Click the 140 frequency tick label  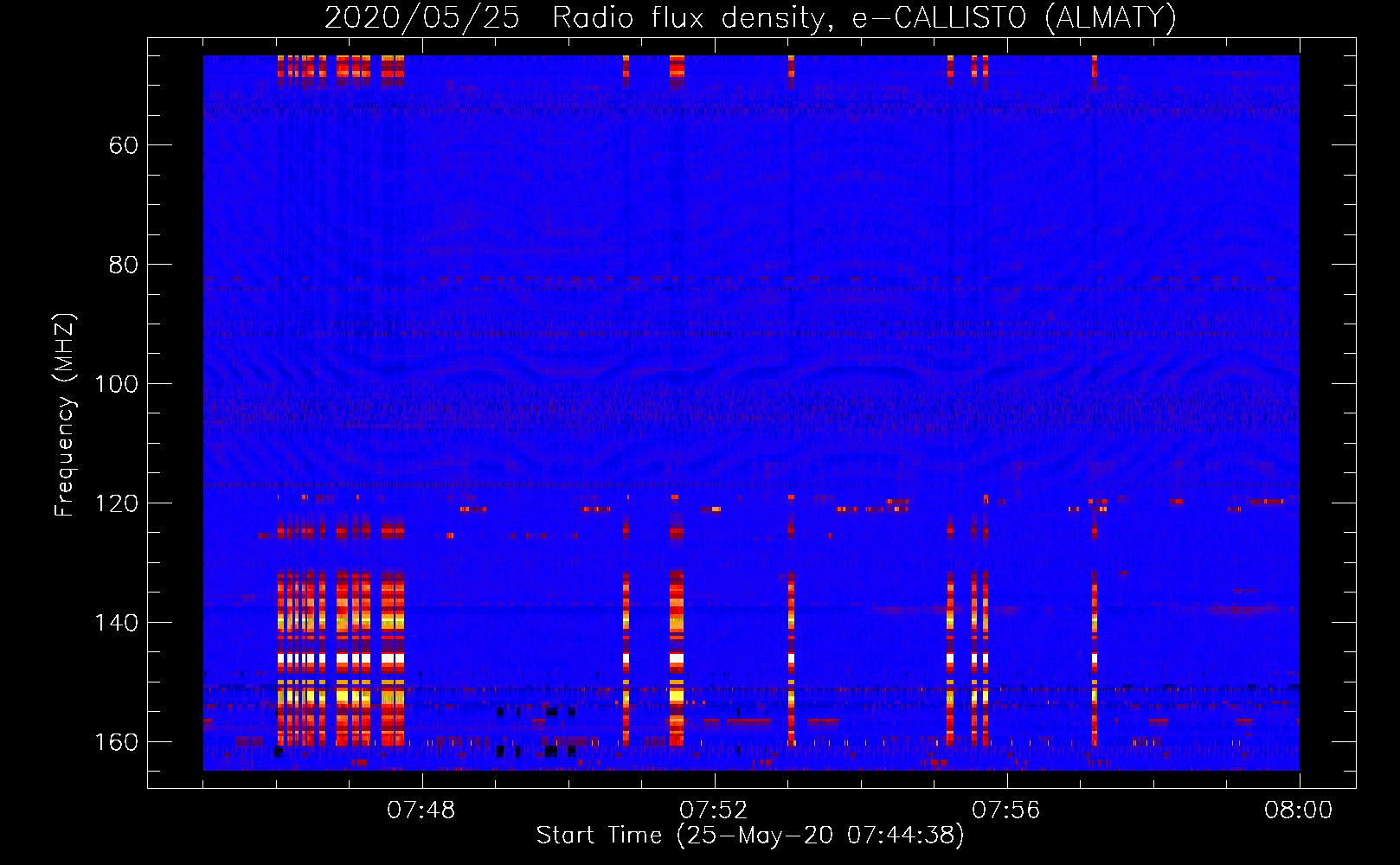(x=116, y=623)
